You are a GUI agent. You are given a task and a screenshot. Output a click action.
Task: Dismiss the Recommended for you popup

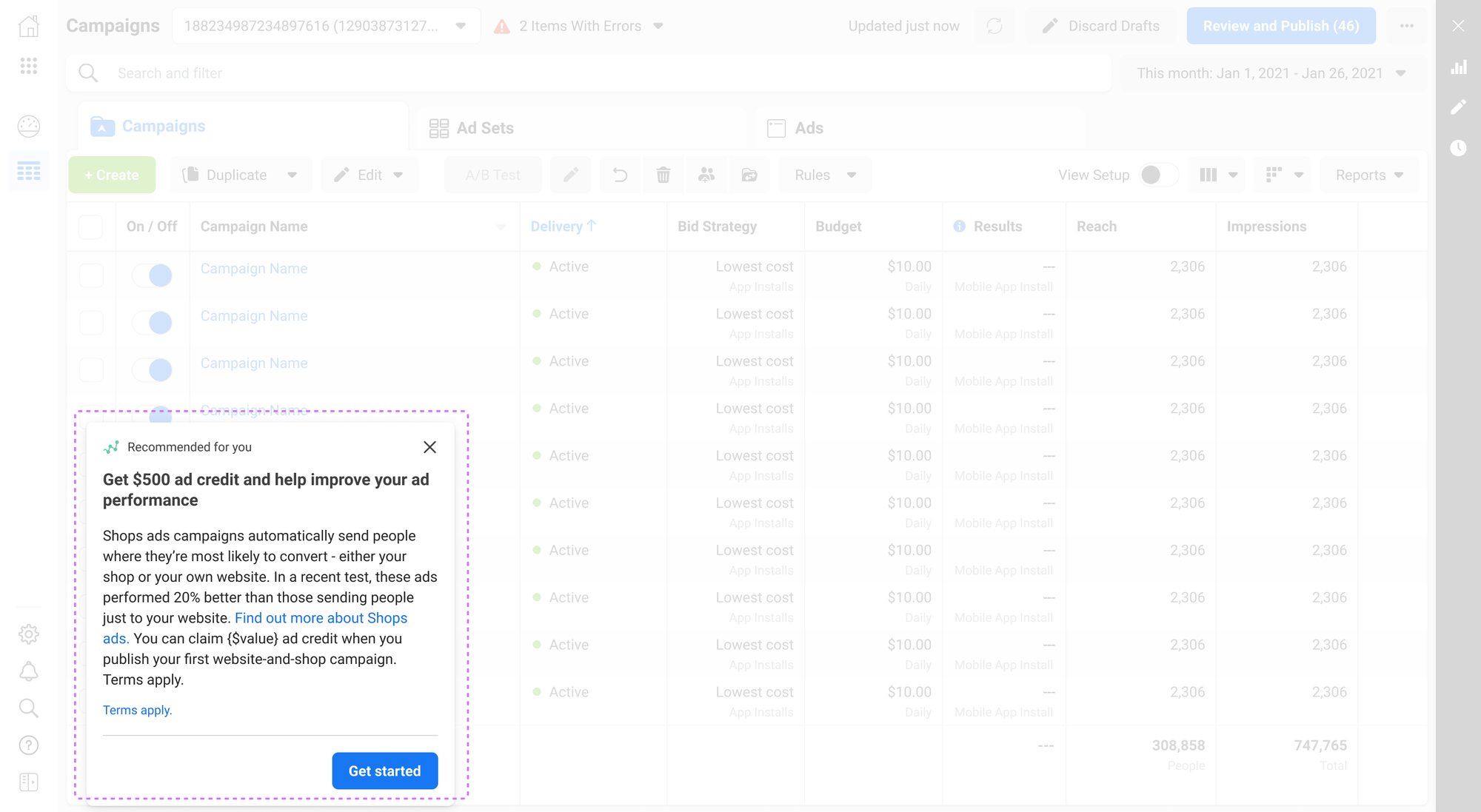point(429,447)
